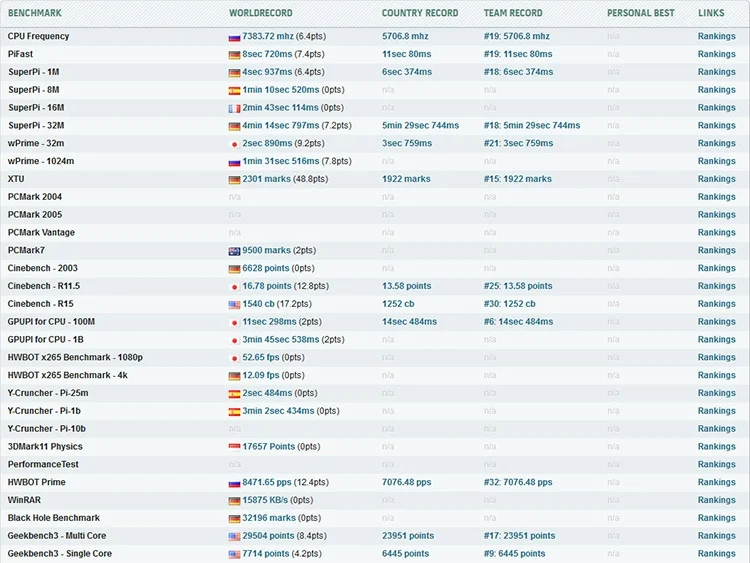Click the Japanese flag beside 11sec 298ms

tap(234, 323)
